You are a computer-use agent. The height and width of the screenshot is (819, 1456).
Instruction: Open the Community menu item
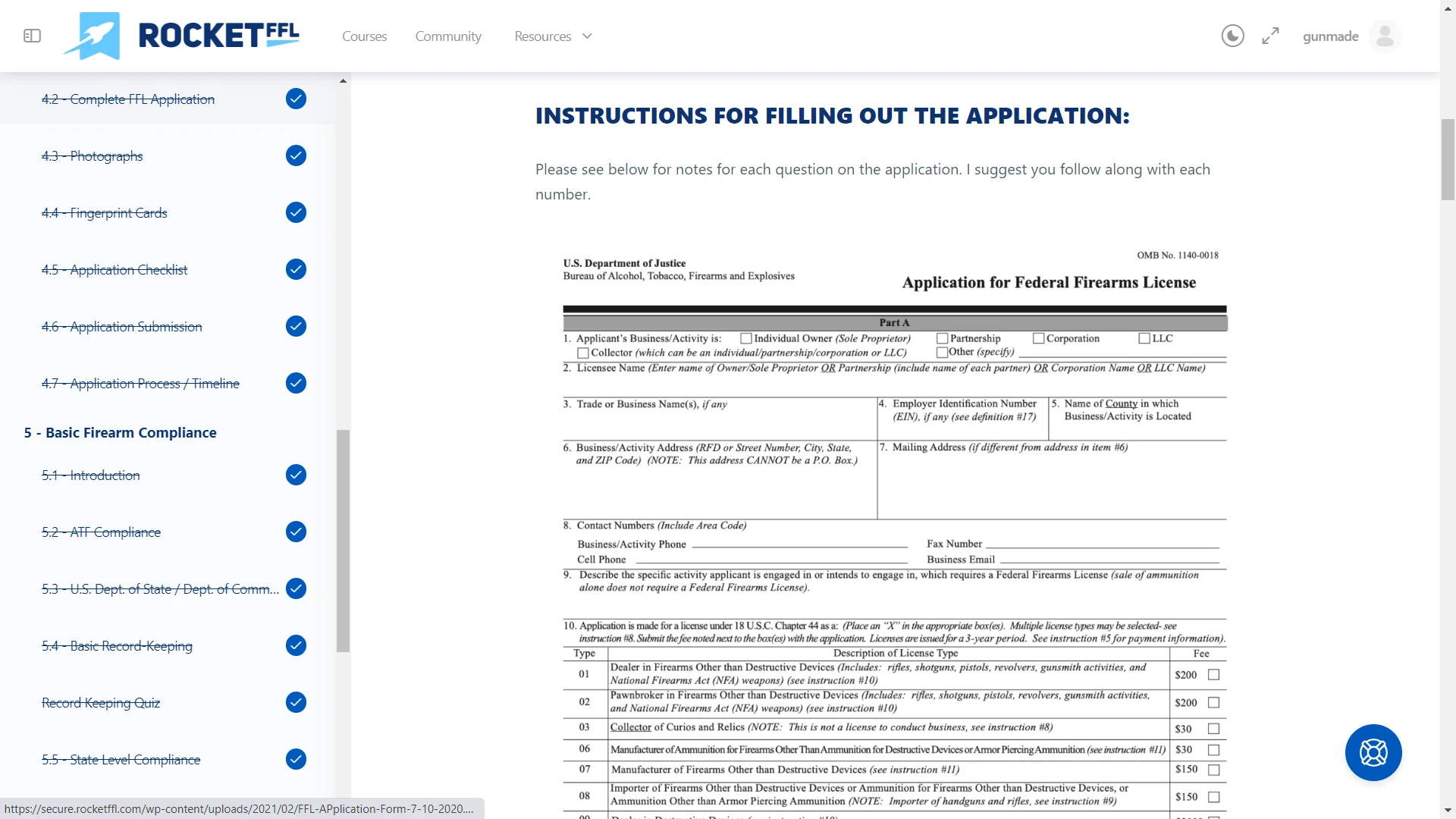pyautogui.click(x=448, y=36)
